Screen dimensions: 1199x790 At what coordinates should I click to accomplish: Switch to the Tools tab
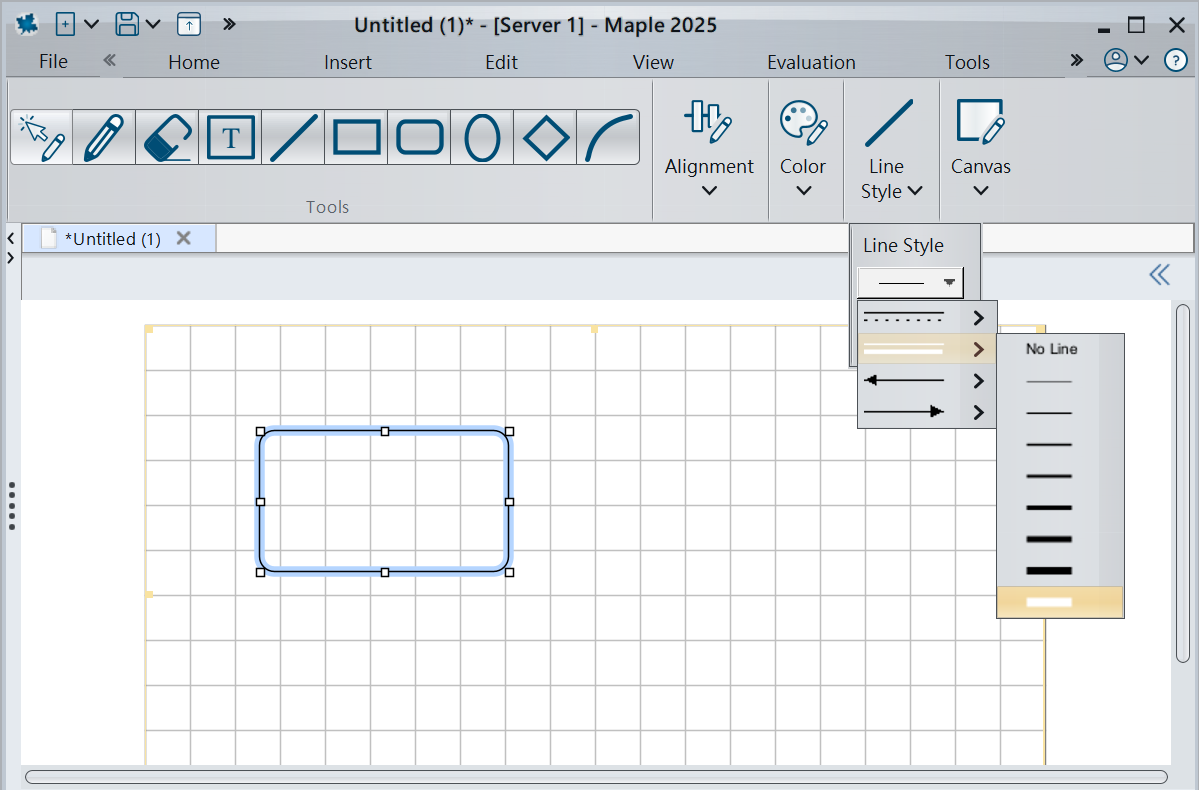pyautogui.click(x=967, y=62)
